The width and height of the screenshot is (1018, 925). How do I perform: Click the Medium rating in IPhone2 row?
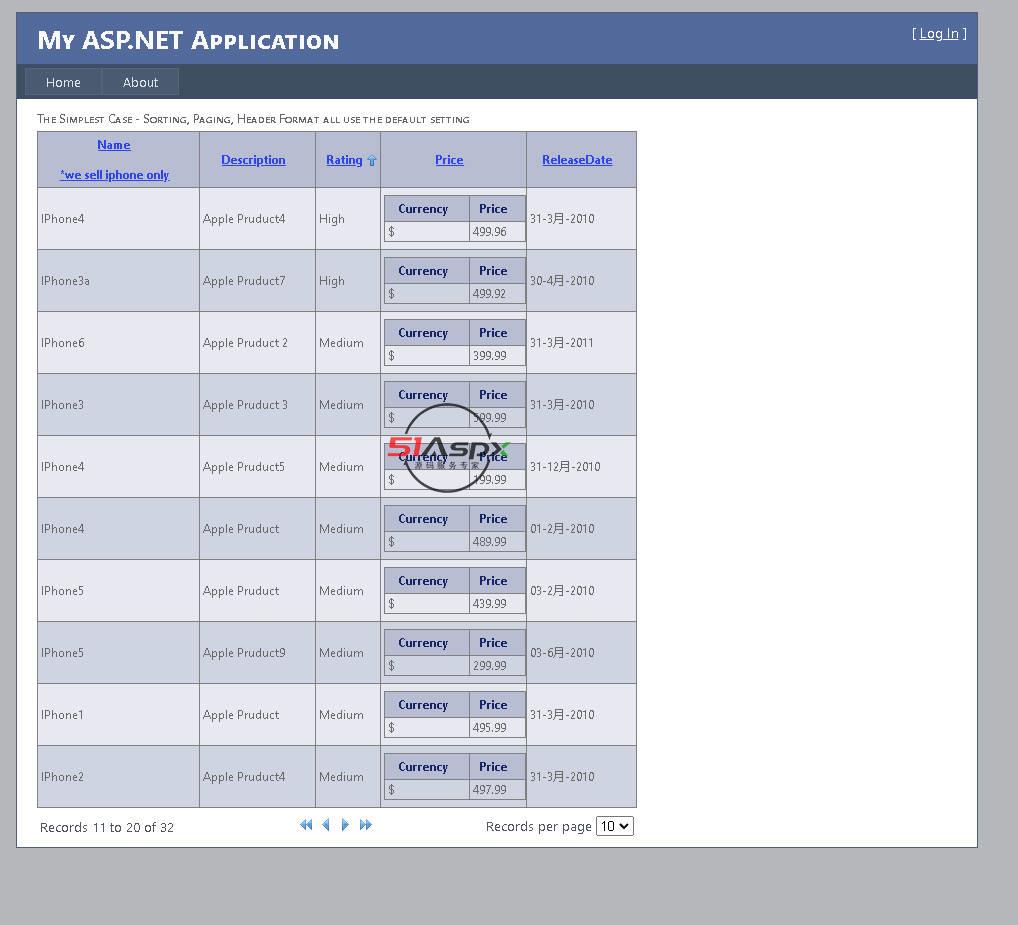341,776
